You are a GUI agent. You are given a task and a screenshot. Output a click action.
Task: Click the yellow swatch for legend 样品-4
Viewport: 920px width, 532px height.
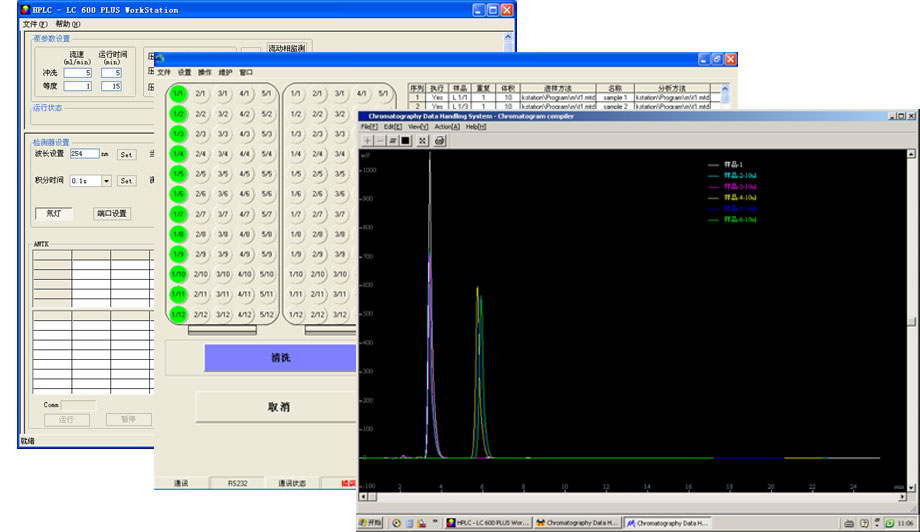coord(713,198)
